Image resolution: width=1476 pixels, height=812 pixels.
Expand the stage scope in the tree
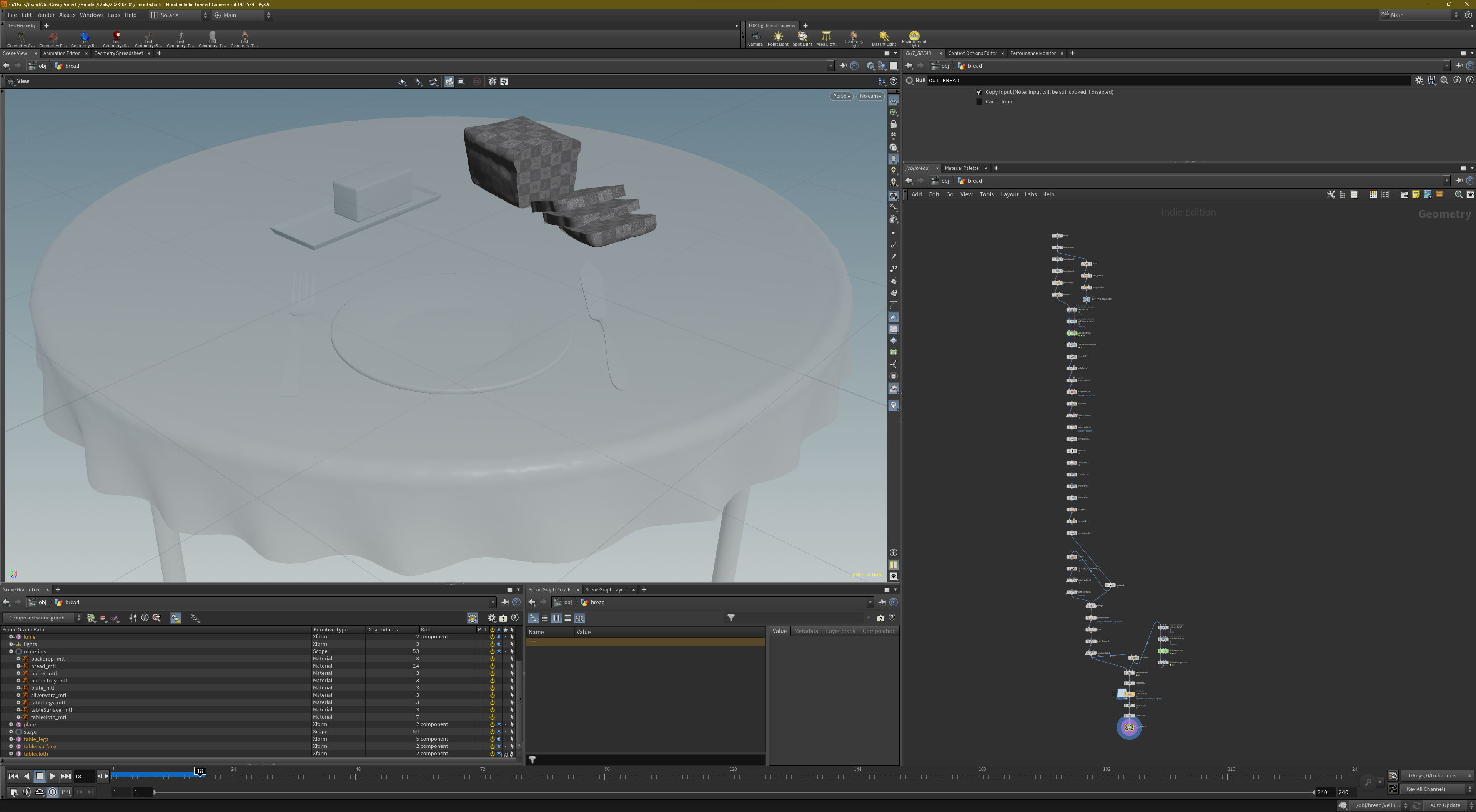click(x=11, y=732)
